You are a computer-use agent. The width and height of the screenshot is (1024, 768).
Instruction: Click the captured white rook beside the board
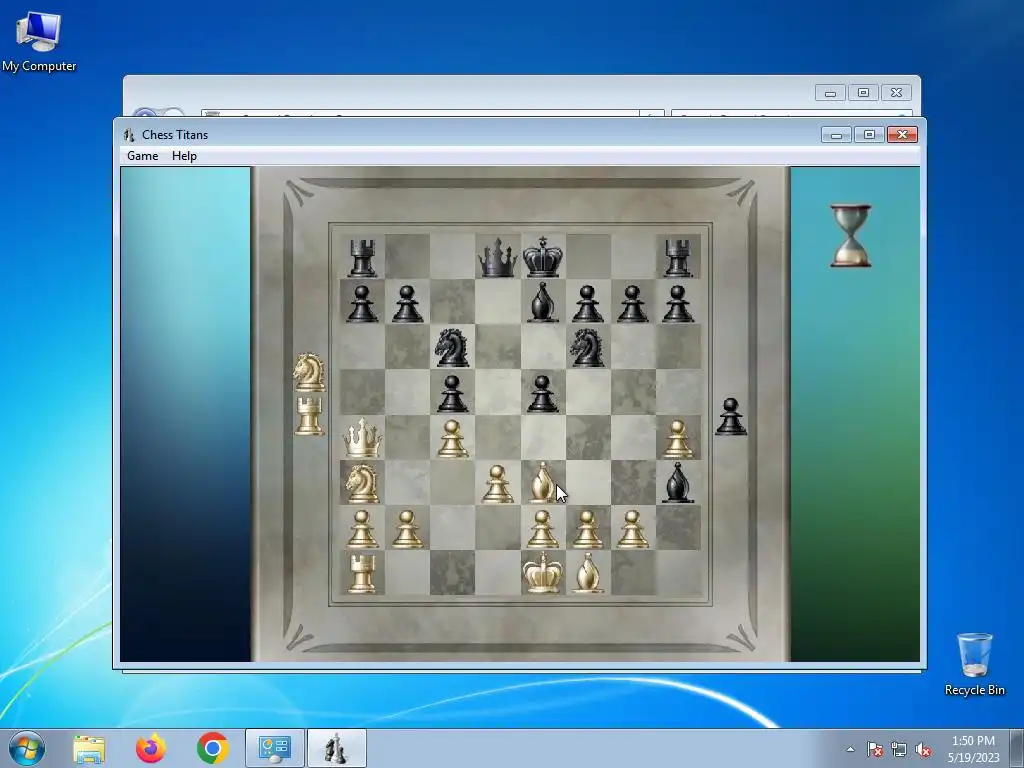(309, 415)
